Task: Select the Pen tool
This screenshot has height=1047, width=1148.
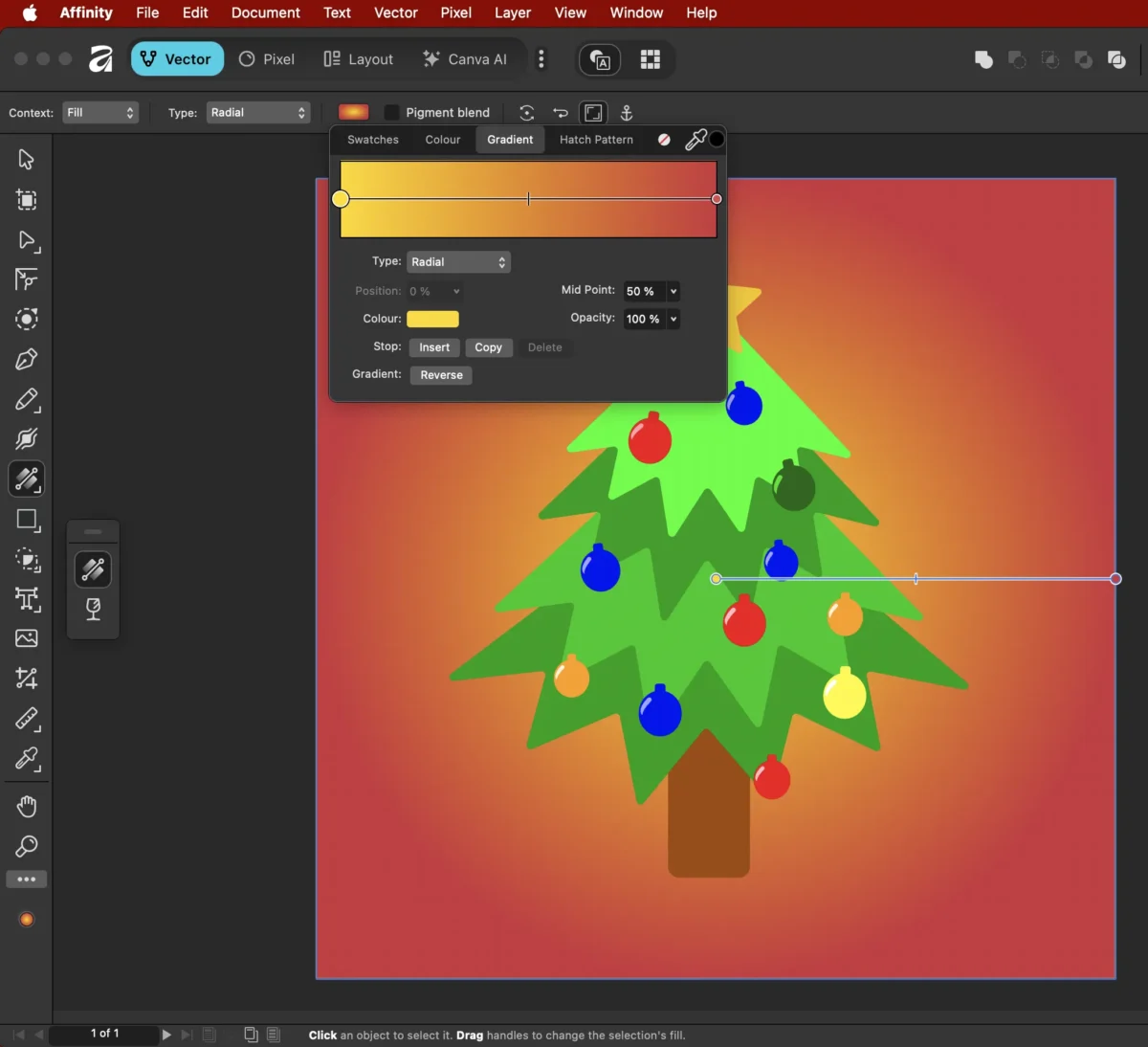Action: 26,360
